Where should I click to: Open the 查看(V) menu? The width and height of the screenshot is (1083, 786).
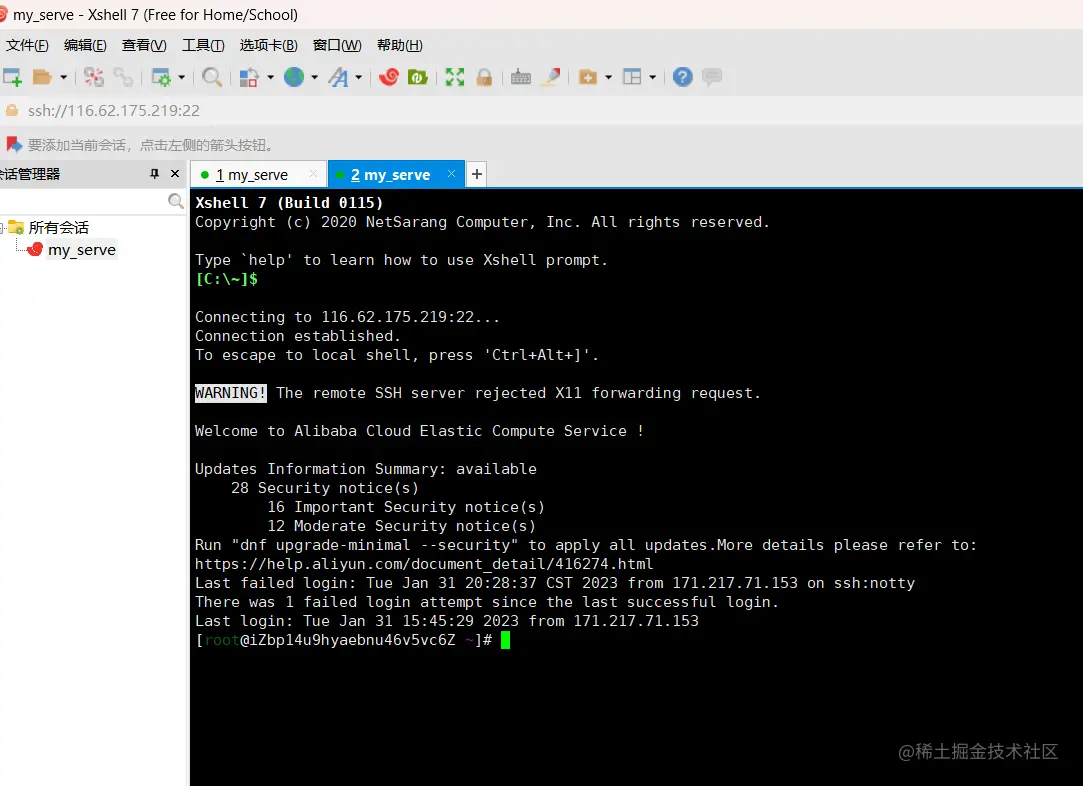click(144, 46)
